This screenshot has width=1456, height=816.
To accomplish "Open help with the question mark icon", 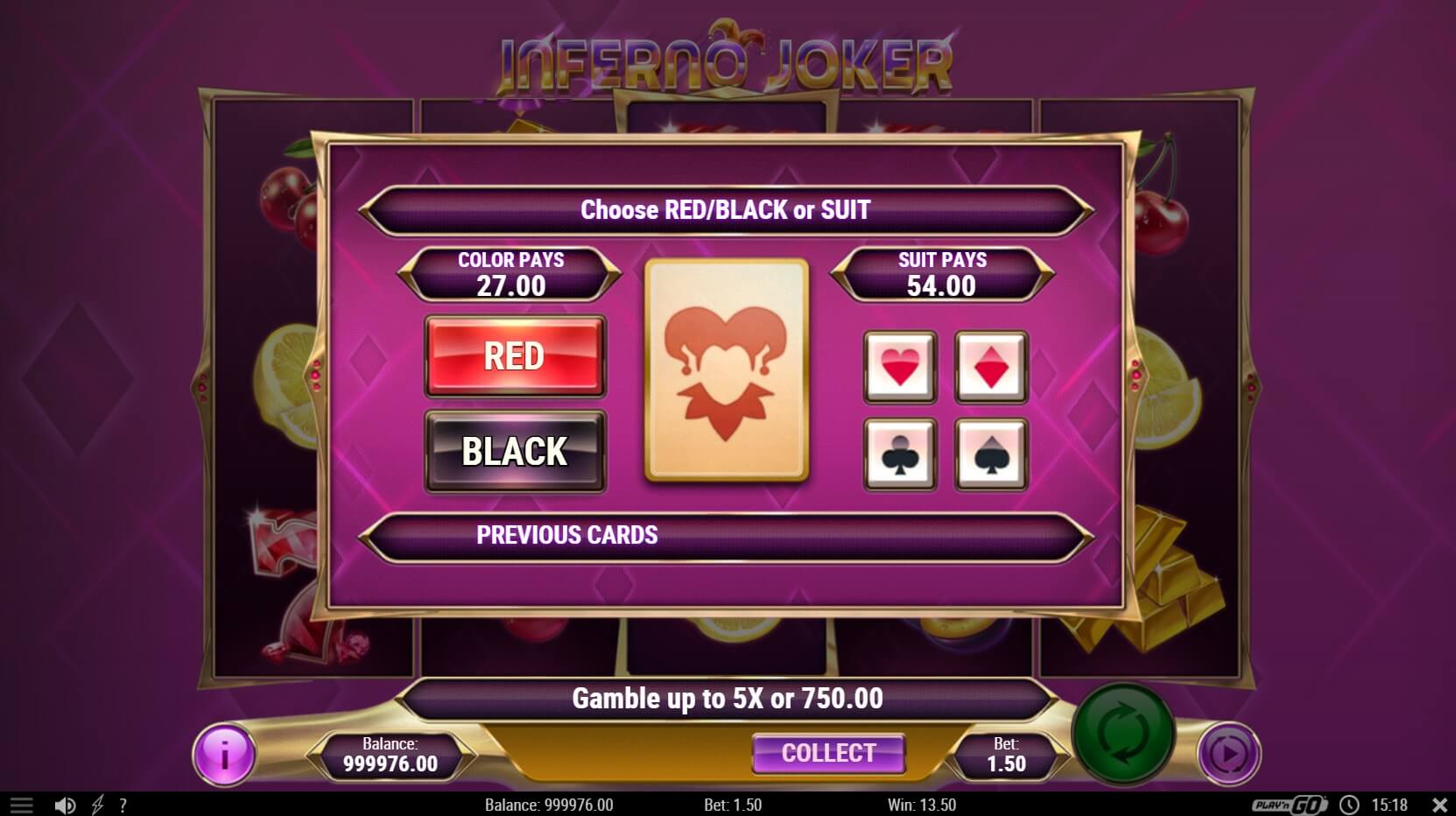I will pos(123,805).
